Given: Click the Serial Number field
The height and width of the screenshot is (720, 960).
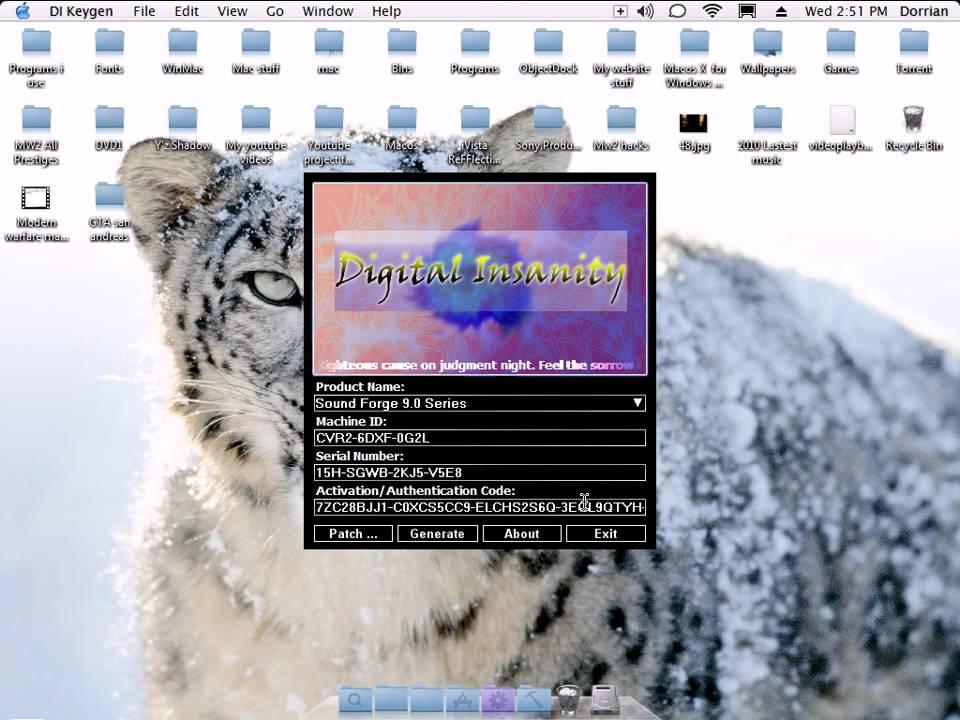Looking at the screenshot, I should 479,473.
